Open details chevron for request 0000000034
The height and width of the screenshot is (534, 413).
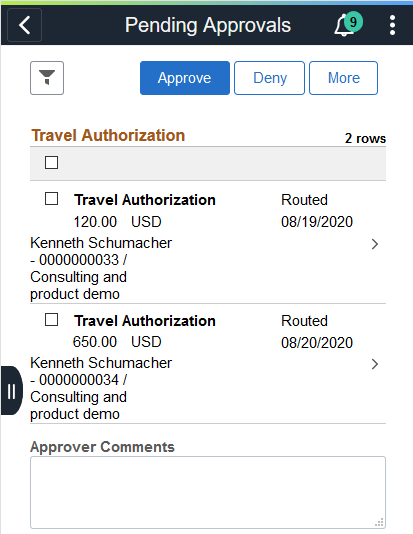tap(375, 364)
